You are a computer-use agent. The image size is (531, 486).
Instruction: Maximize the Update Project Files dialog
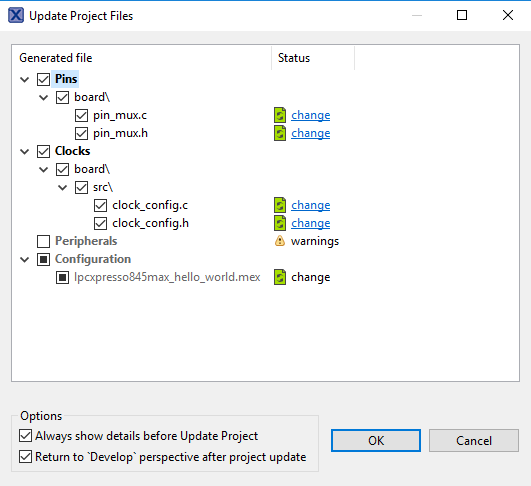[462, 15]
